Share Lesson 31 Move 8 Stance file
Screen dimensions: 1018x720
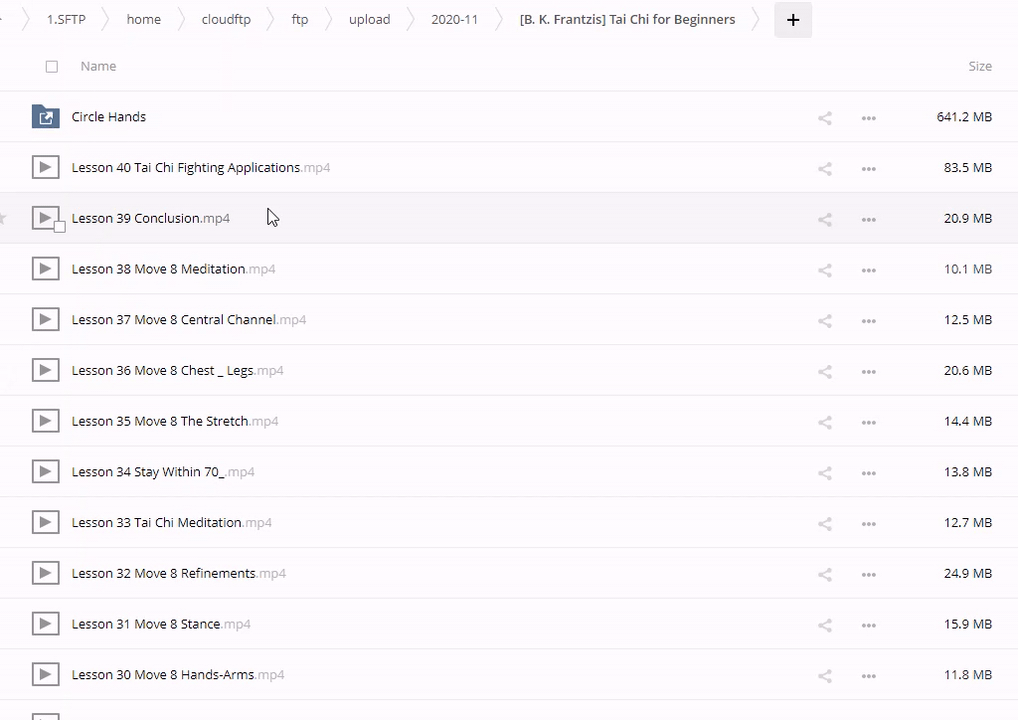tap(825, 626)
